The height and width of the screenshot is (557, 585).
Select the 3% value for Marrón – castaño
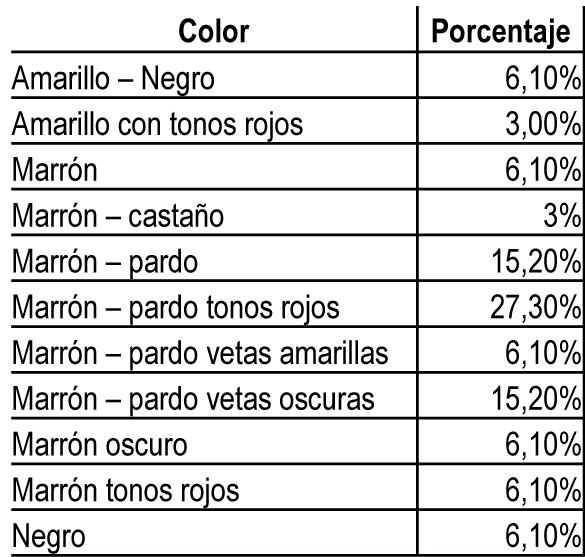click(x=562, y=216)
